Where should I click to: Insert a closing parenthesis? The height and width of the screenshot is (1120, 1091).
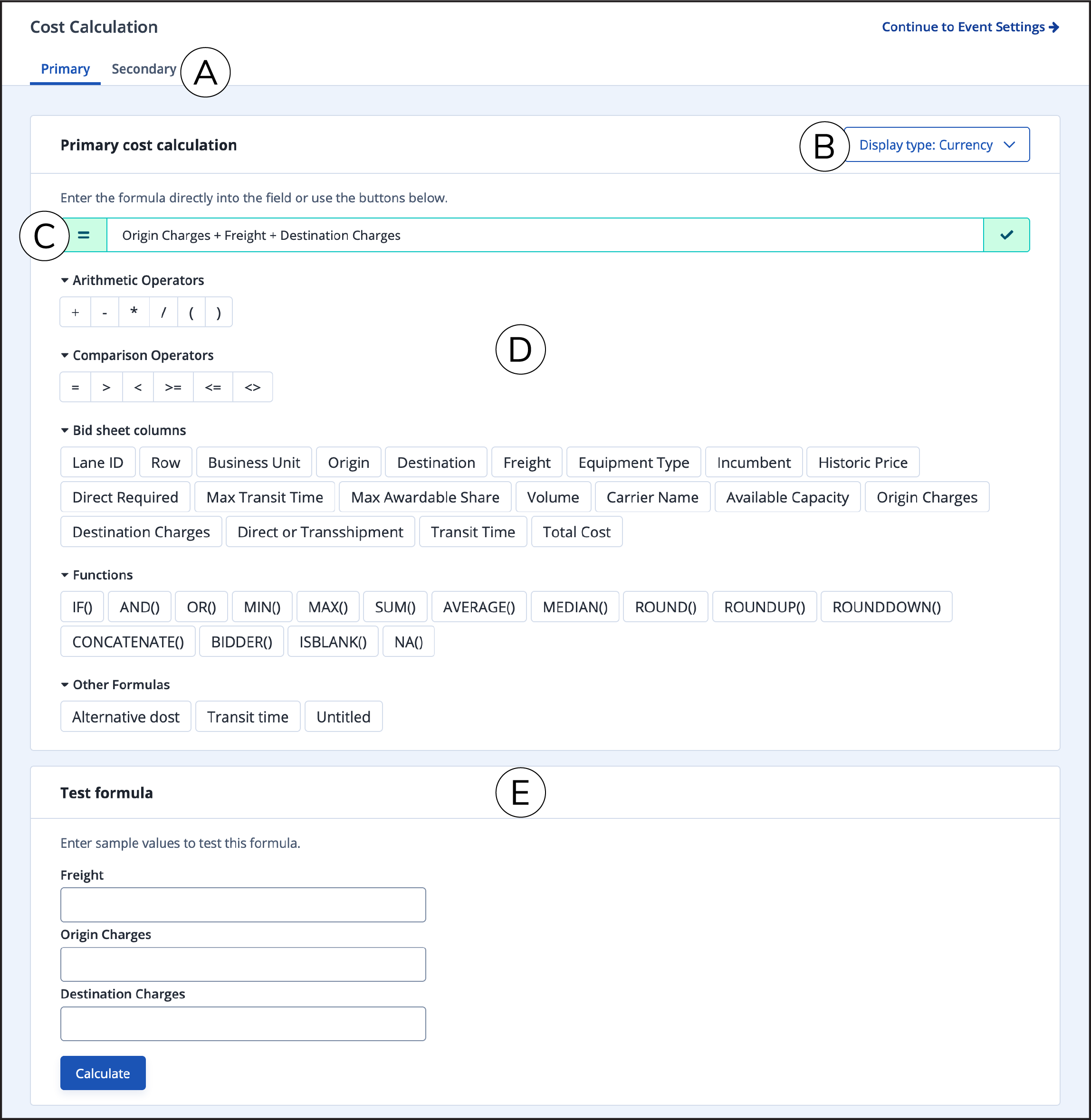tap(218, 312)
